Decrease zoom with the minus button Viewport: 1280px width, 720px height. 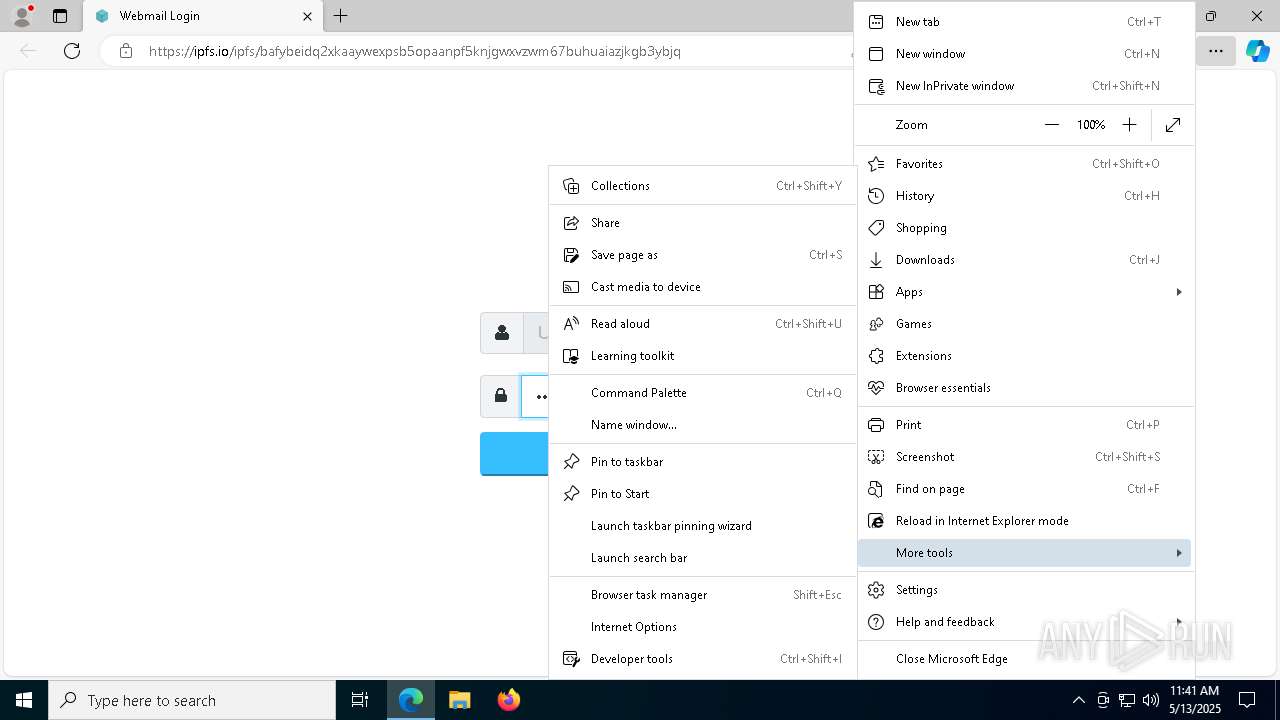(x=1052, y=125)
